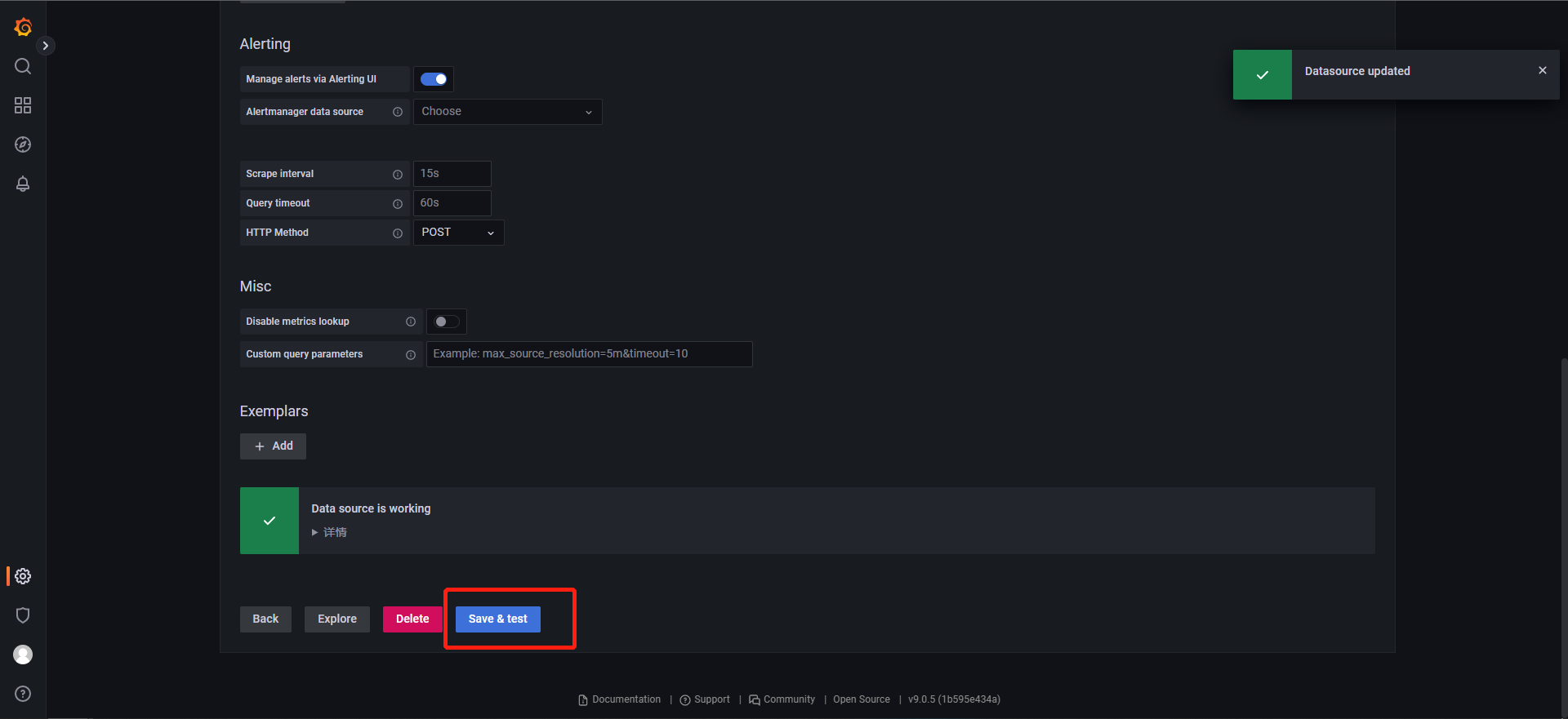Image resolution: width=1568 pixels, height=719 pixels.
Task: Open the search dashboards icon
Action: 23,66
